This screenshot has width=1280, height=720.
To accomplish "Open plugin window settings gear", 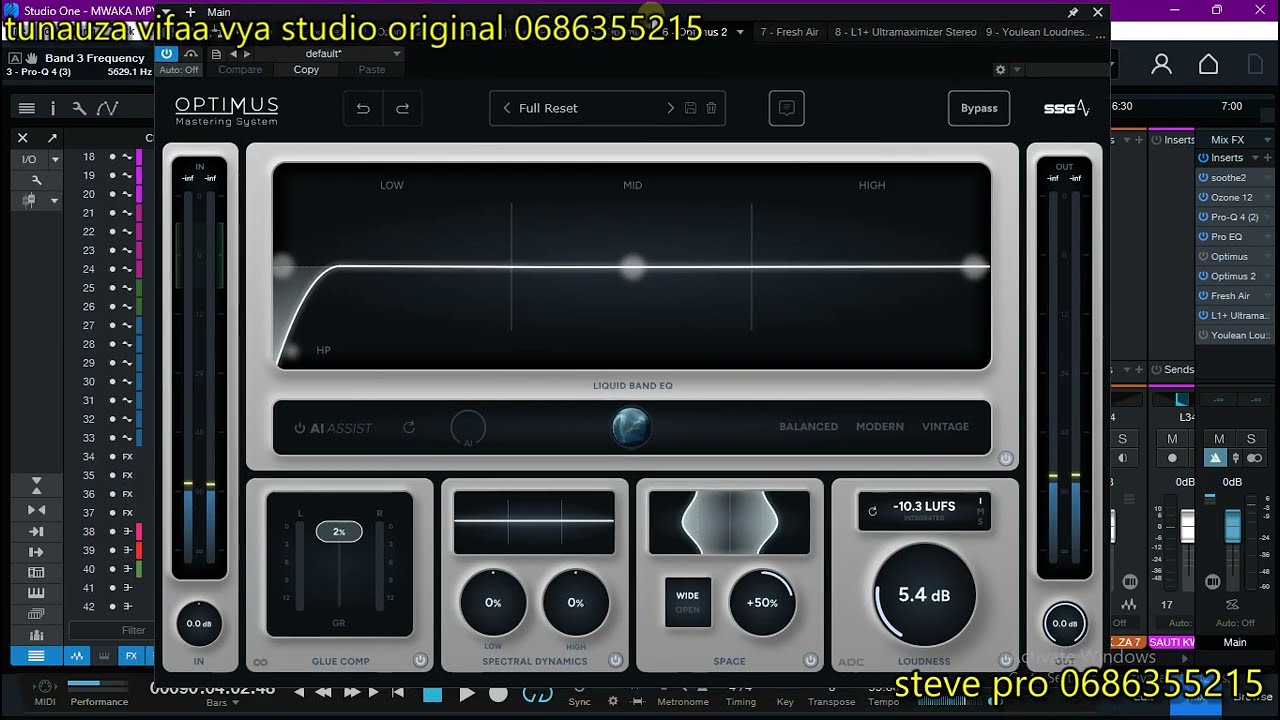I will point(1000,69).
